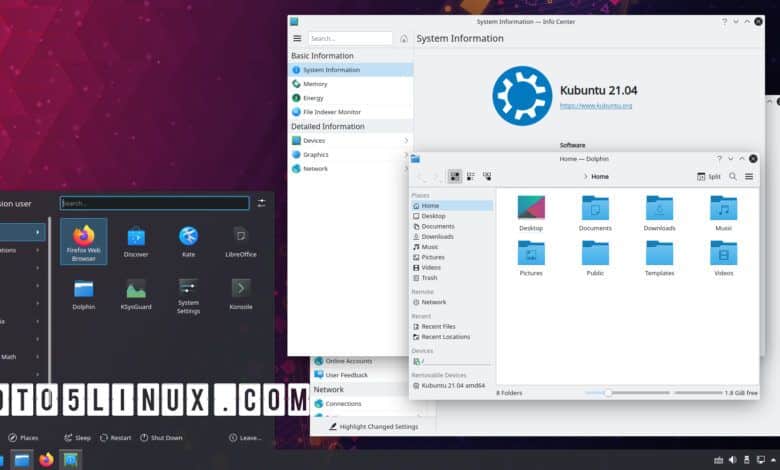Viewport: 780px width, 470px height.
Task: Switch Dolphin to compact view mode
Action: [x=471, y=176]
